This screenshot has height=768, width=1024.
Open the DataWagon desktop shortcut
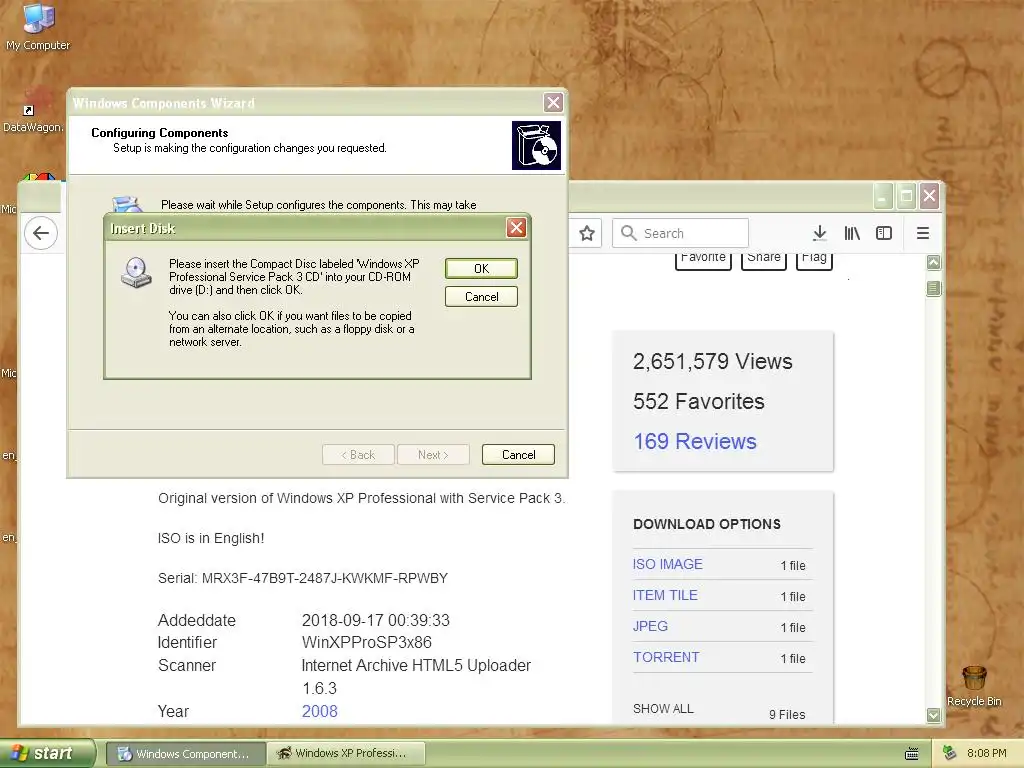[33, 111]
